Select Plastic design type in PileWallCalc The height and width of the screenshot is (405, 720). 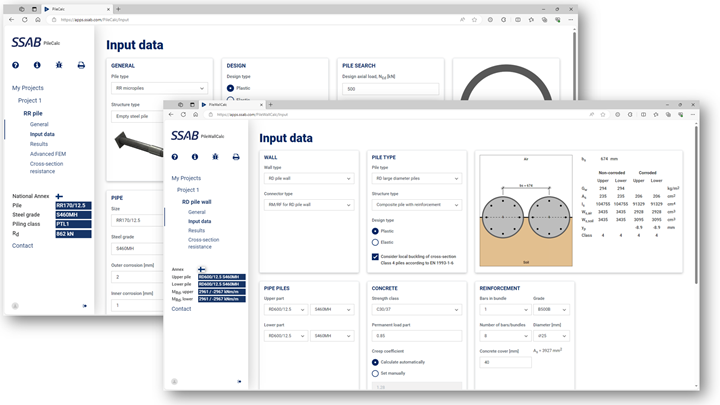(375, 231)
